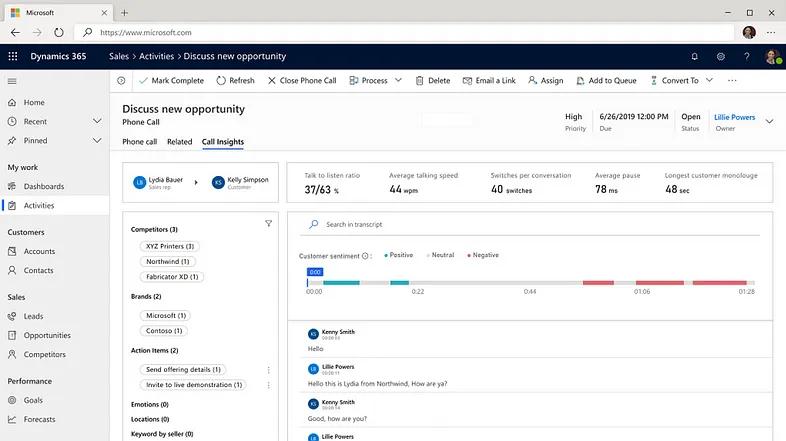Click Add to Queue command
Viewport: 786px width, 441px height.
coord(606,80)
